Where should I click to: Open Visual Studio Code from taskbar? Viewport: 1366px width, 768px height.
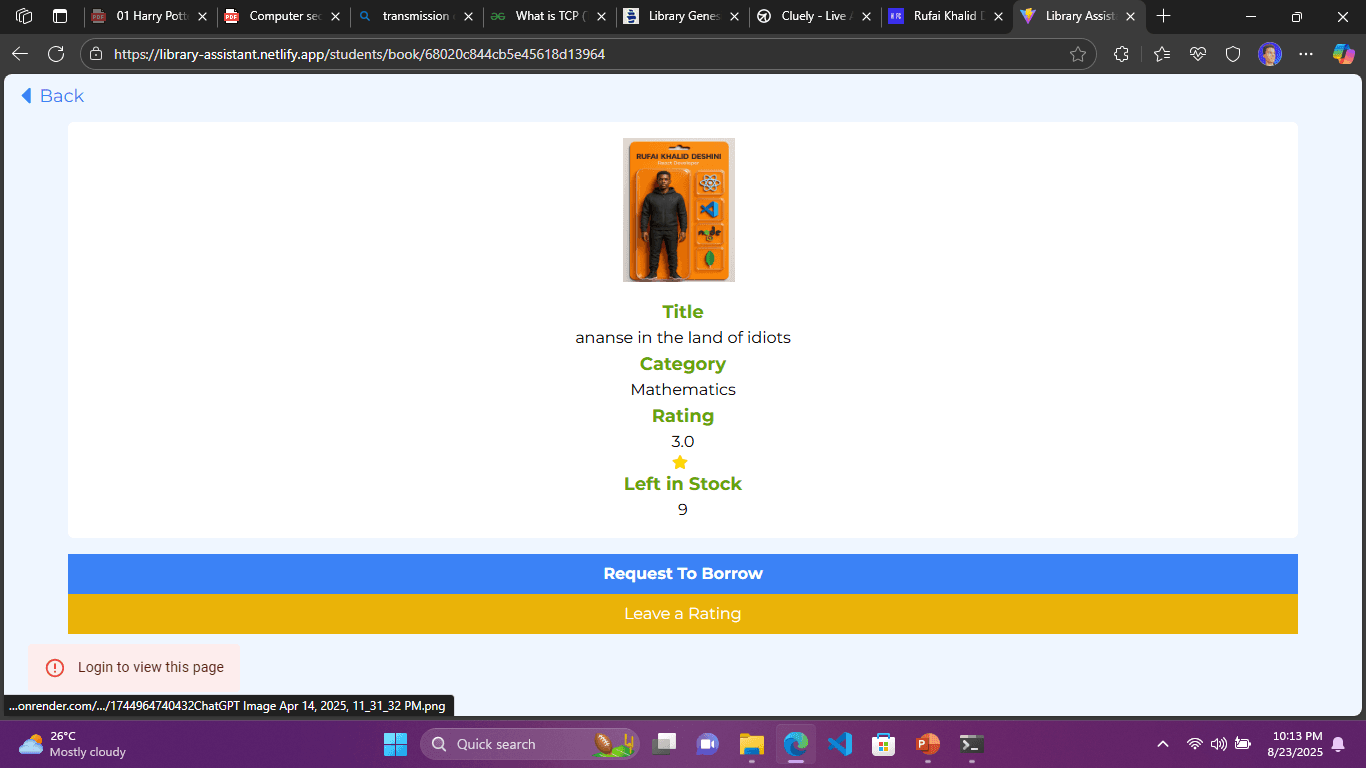tap(839, 744)
